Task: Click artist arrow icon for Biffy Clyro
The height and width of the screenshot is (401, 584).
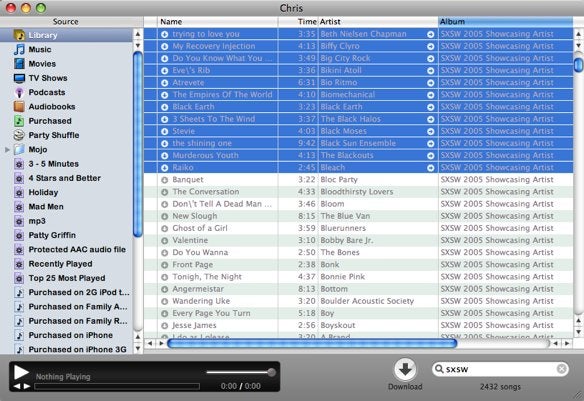Action: click(x=431, y=47)
